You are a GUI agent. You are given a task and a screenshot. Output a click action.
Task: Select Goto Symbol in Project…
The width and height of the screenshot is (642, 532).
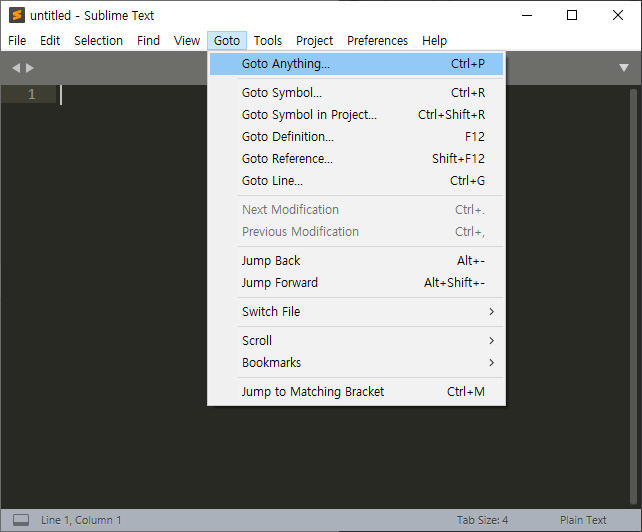[x=356, y=115]
